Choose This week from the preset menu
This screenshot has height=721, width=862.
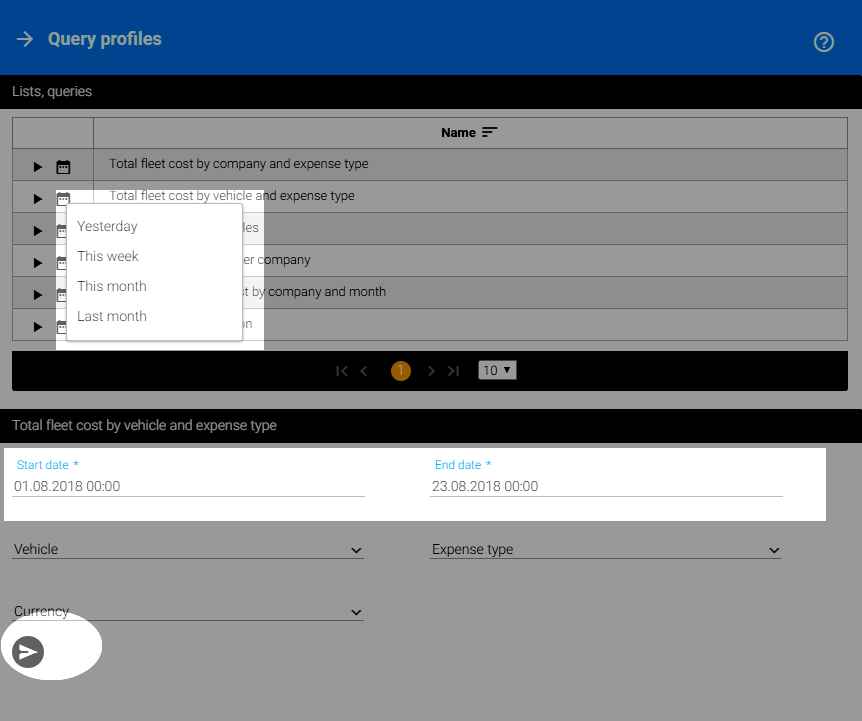pos(108,256)
